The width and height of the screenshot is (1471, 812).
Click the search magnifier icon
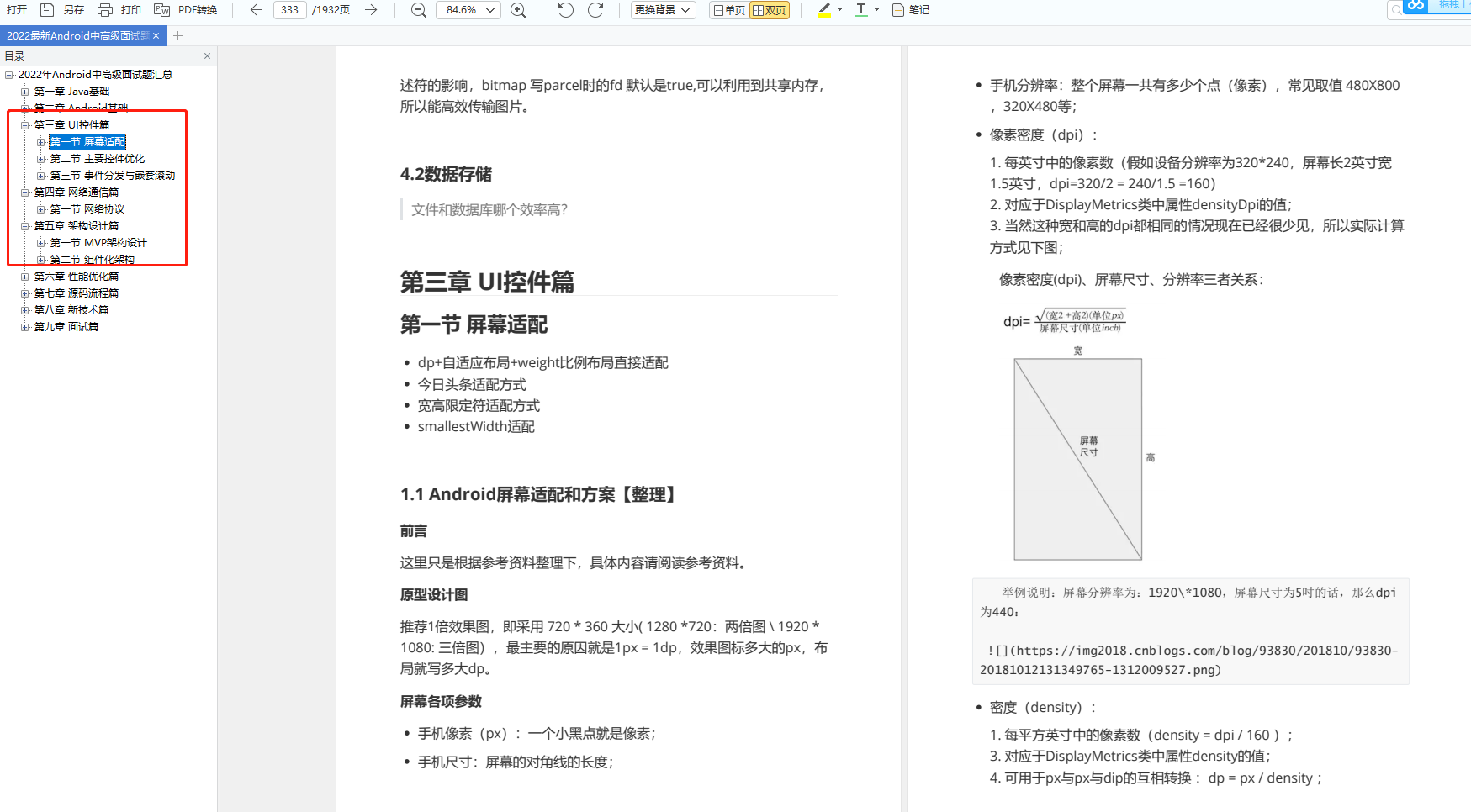tap(1396, 9)
